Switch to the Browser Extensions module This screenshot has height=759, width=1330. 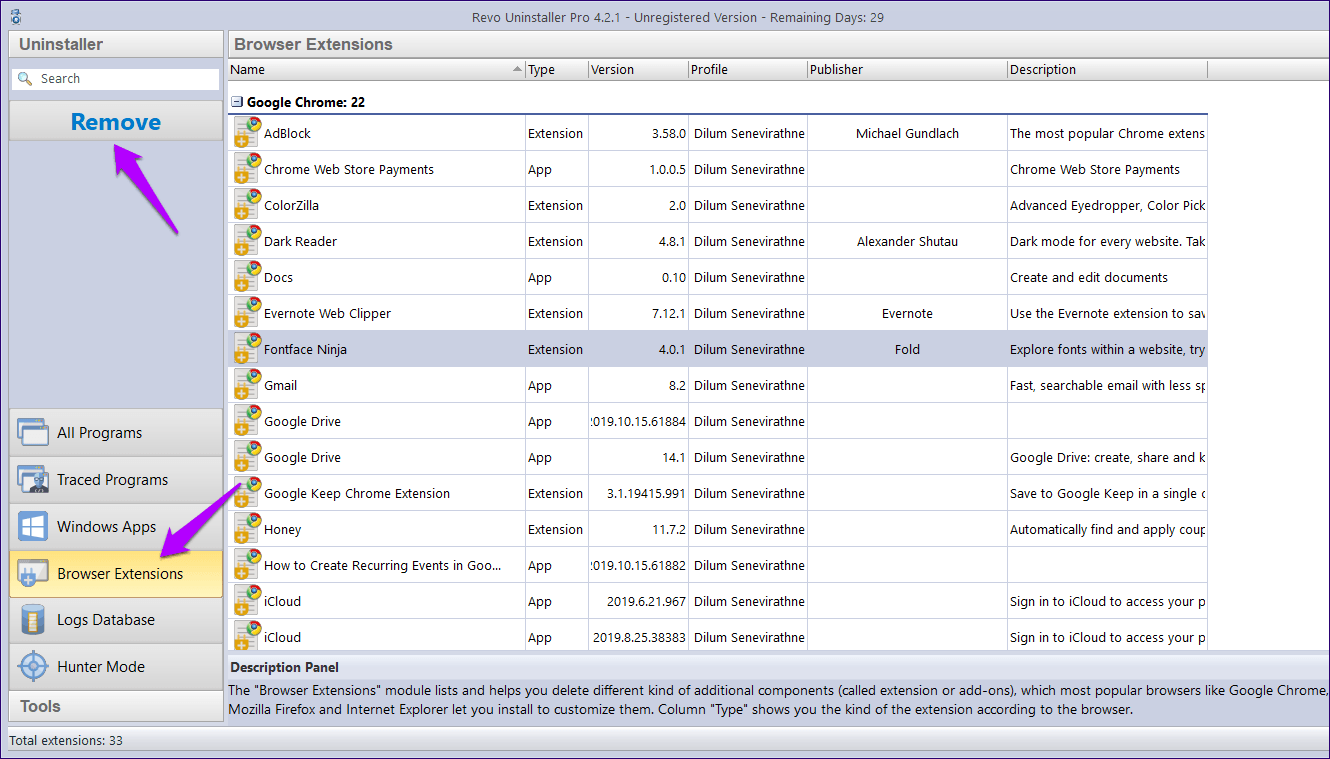[116, 574]
